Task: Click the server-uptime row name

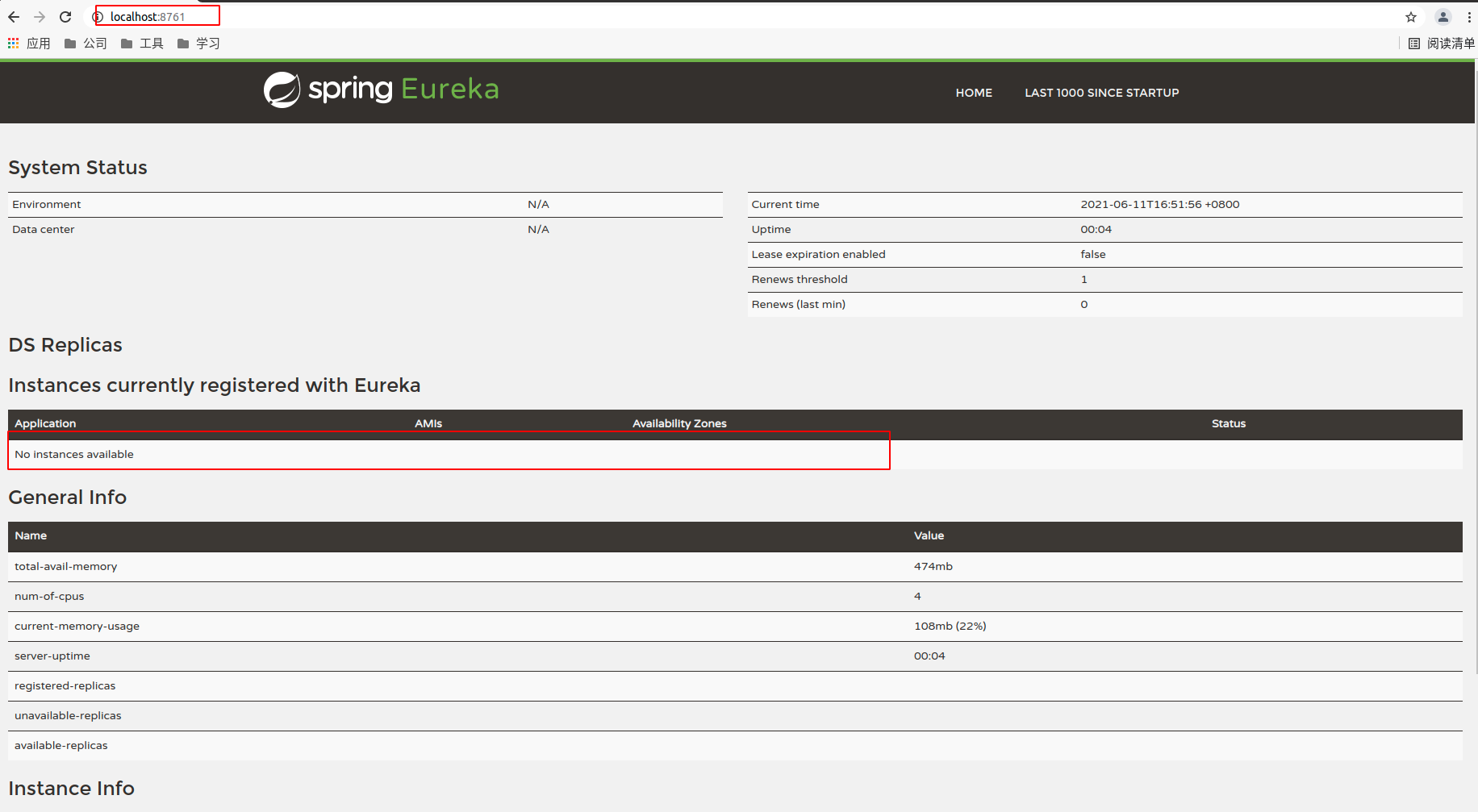Action: [x=52, y=656]
